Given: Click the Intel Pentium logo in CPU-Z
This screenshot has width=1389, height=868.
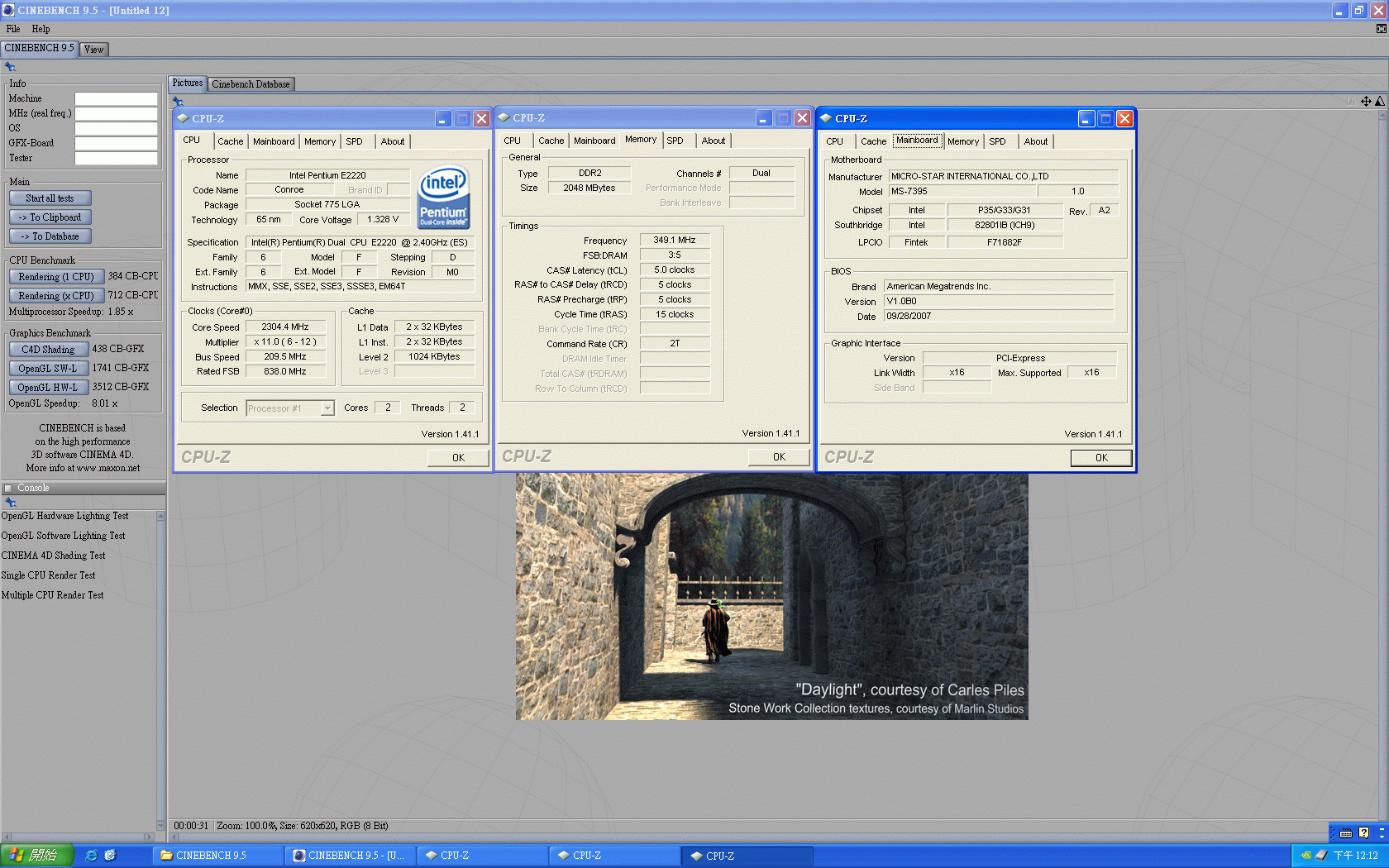Looking at the screenshot, I should [444, 197].
